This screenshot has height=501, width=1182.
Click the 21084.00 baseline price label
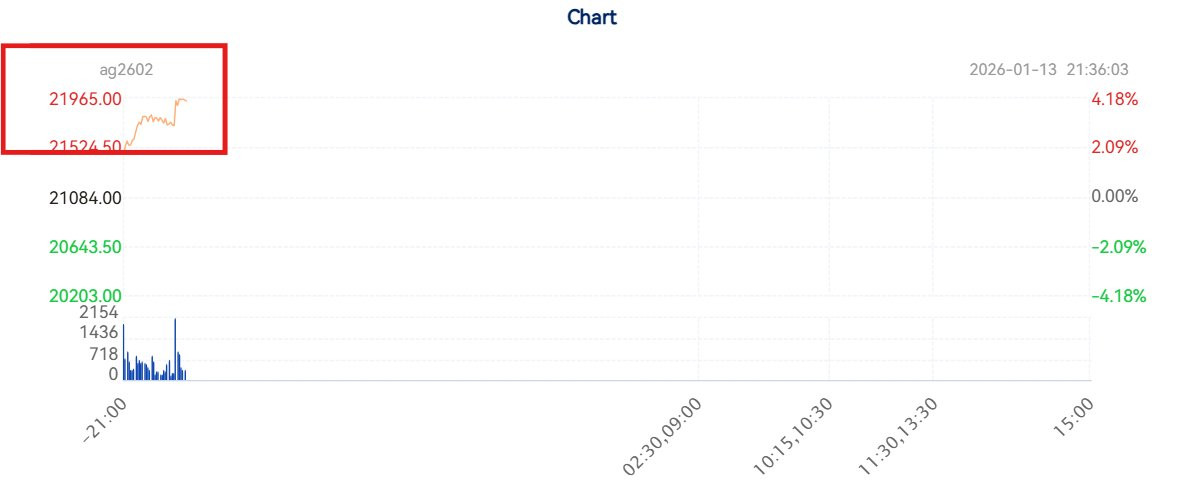click(86, 198)
